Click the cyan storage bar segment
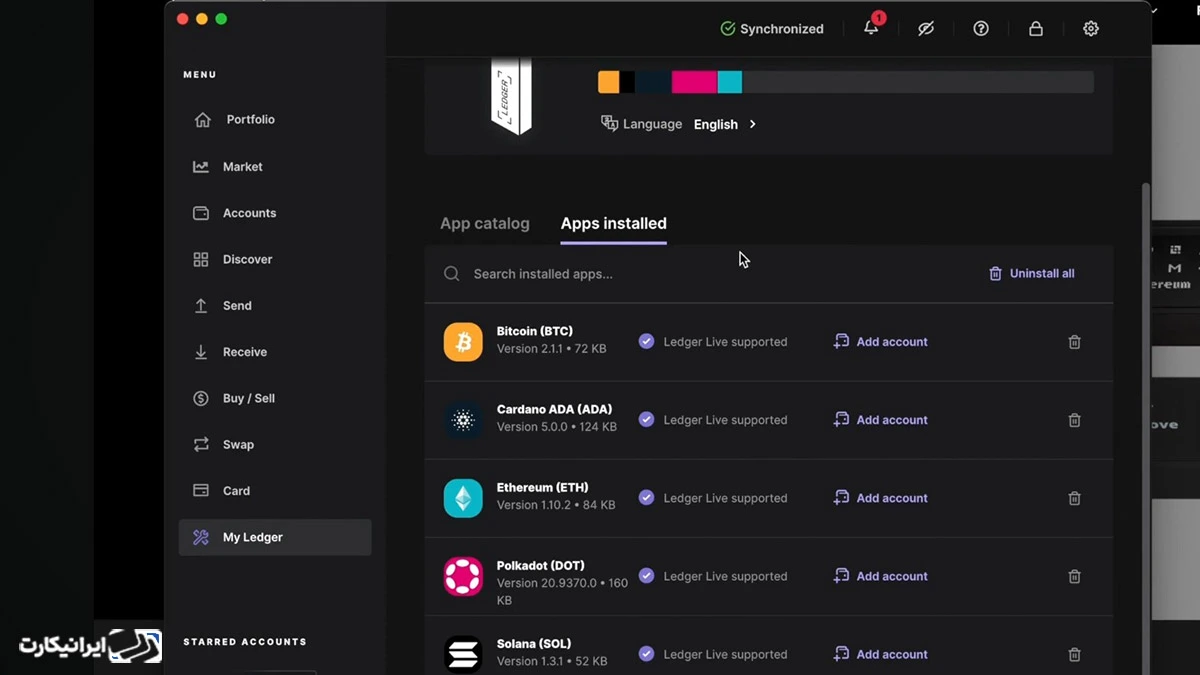The image size is (1200, 675). coord(730,82)
